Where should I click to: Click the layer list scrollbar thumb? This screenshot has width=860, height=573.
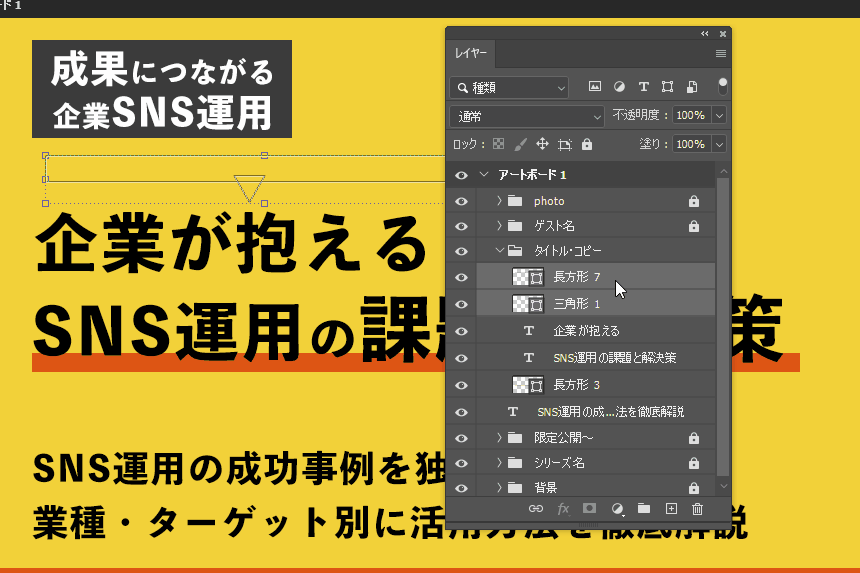pos(723,326)
